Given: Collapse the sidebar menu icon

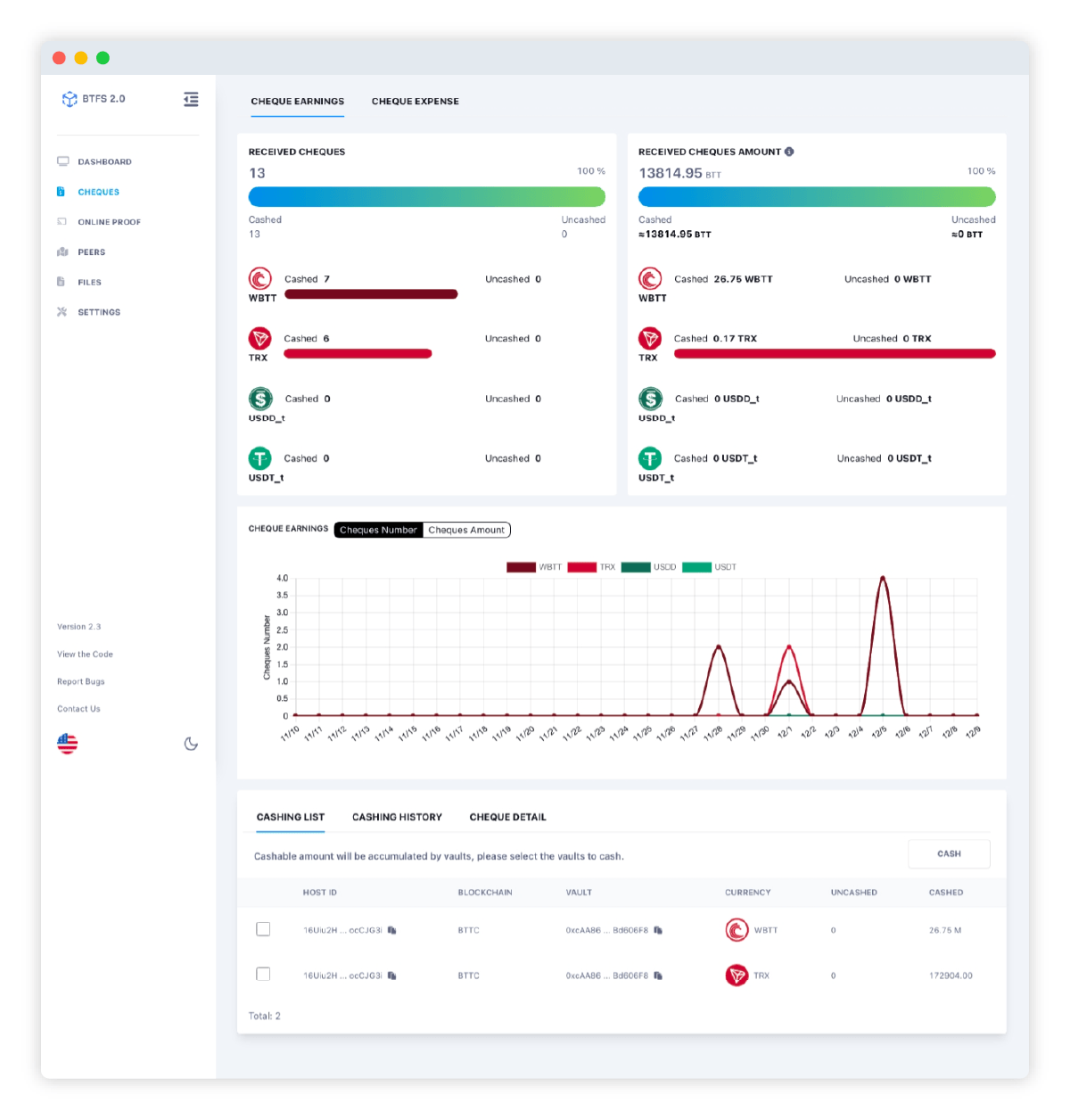Looking at the screenshot, I should pos(191,99).
